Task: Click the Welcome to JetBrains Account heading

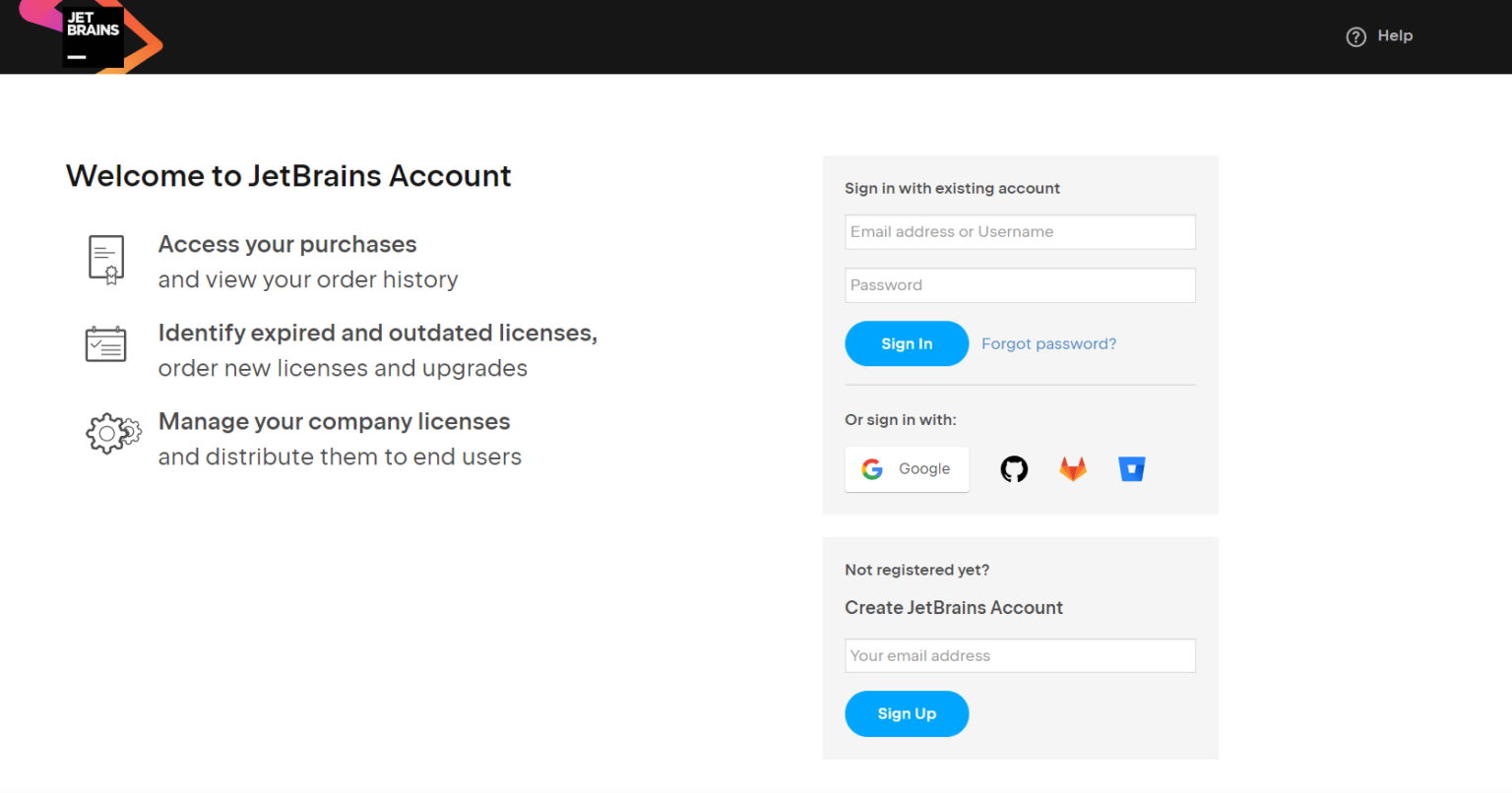Action: pos(288,176)
